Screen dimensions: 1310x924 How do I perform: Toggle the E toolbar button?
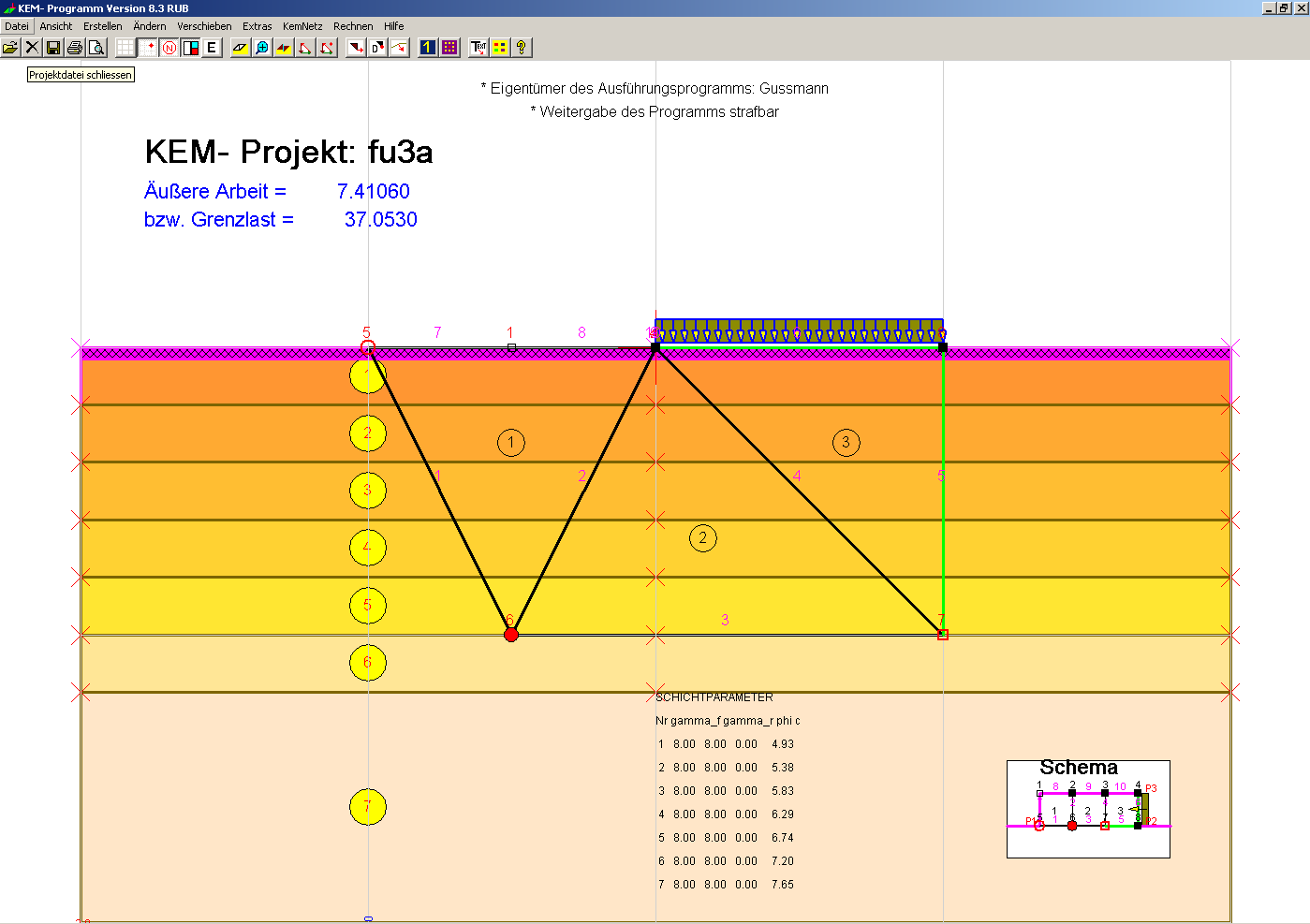pos(212,47)
